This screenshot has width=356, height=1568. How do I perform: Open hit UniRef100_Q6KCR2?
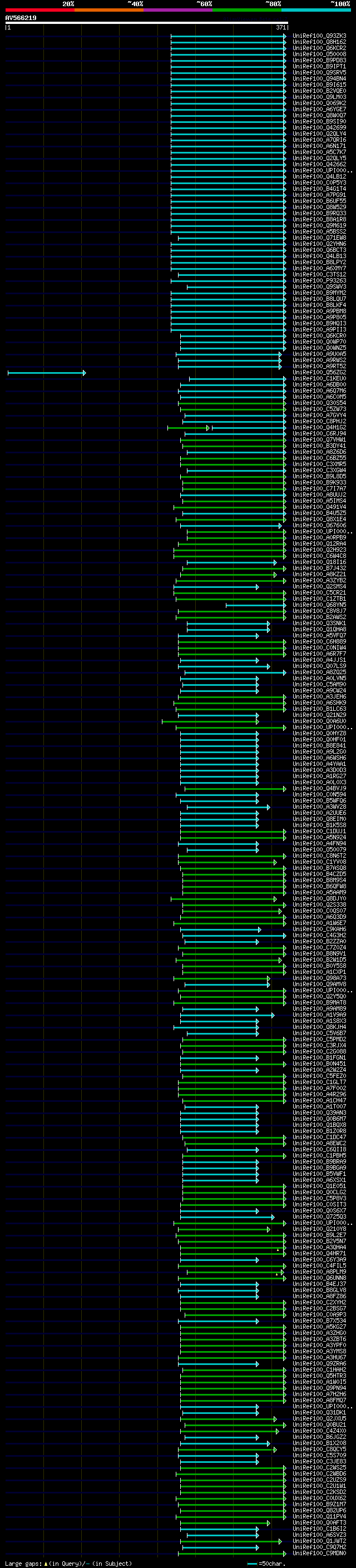tap(319, 48)
